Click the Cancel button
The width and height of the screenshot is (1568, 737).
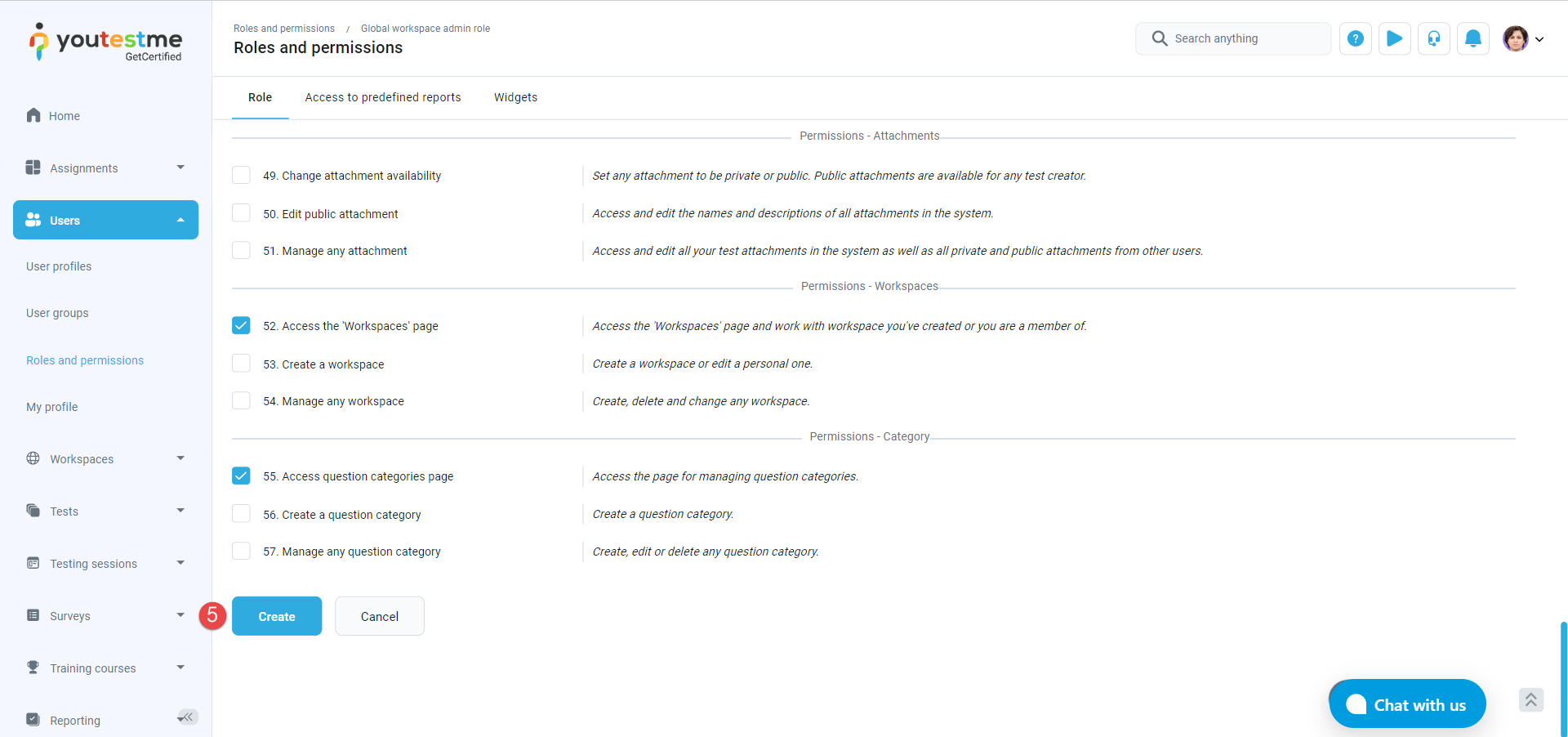click(380, 616)
